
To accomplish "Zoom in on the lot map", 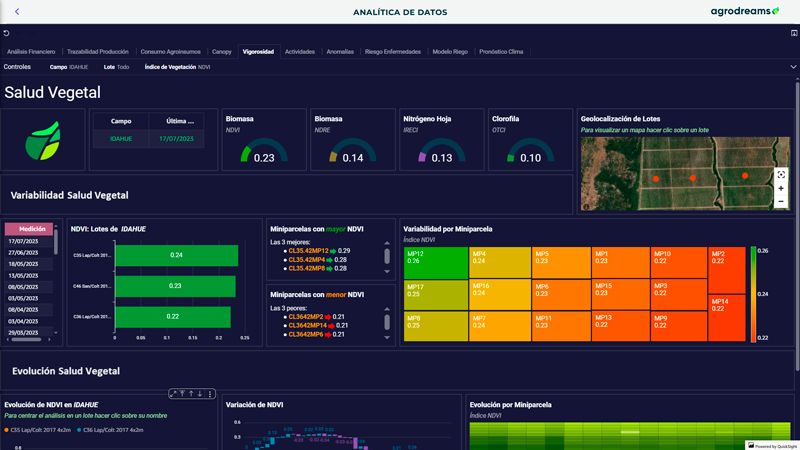I will pyautogui.click(x=780, y=188).
